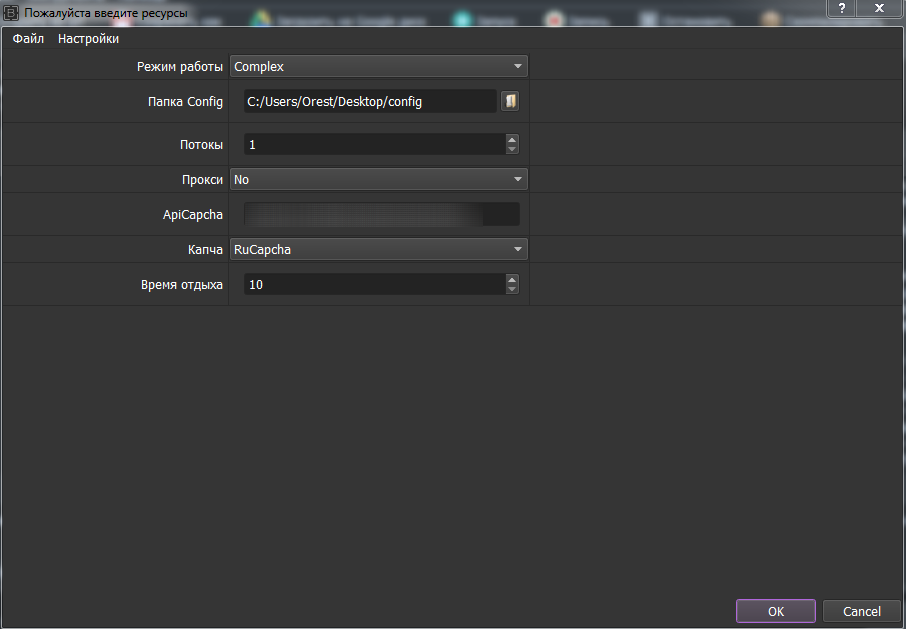
Task: Click the application icon in the title bar
Action: [x=11, y=12]
